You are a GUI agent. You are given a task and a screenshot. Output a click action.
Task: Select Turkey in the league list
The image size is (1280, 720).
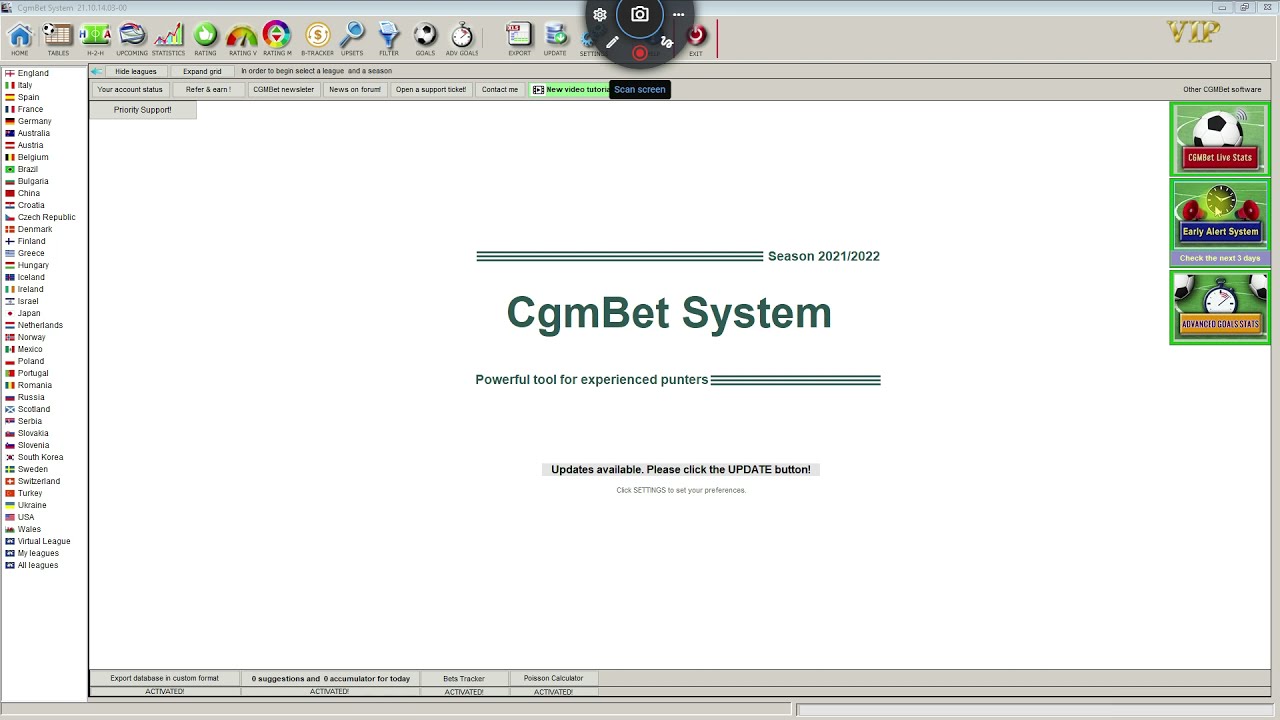(30, 493)
